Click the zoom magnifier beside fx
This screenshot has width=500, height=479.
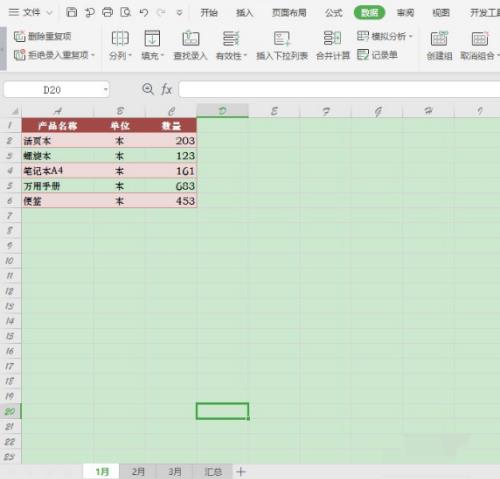(148, 89)
